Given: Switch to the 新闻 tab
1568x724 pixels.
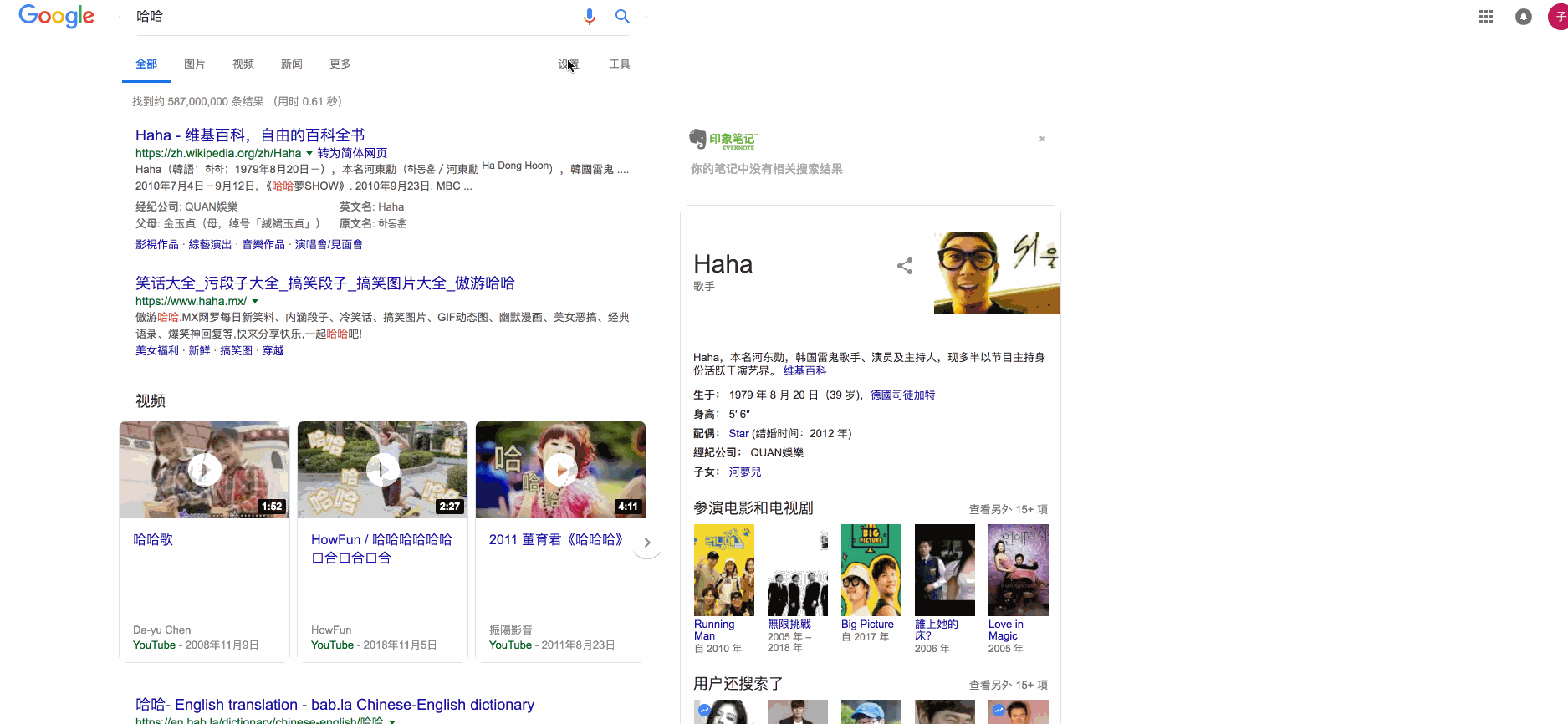Looking at the screenshot, I should tap(292, 64).
